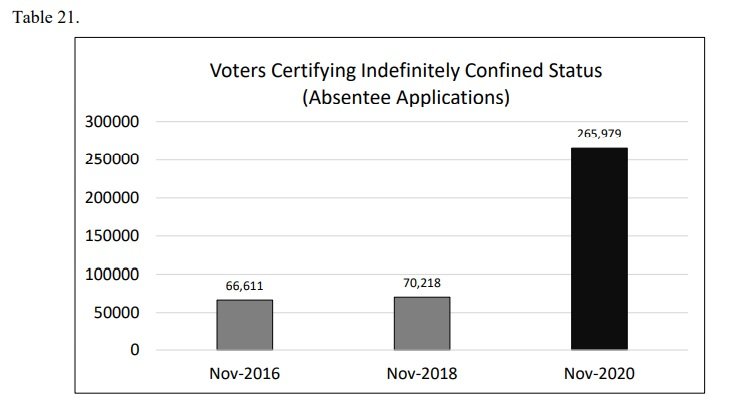Click the 'Nov-2020' x-axis label
This screenshot has width=753, height=402.
599,374
